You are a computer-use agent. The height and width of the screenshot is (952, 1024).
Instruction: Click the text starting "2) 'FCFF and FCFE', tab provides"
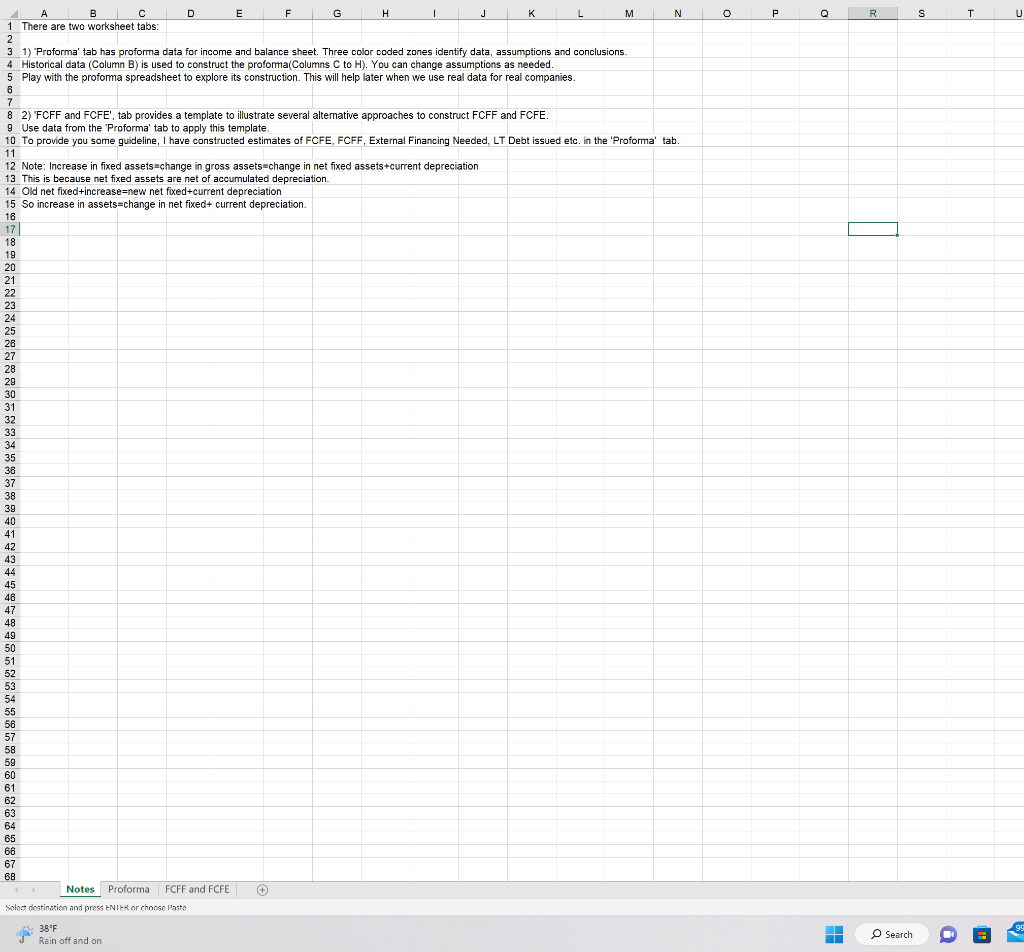(x=285, y=115)
